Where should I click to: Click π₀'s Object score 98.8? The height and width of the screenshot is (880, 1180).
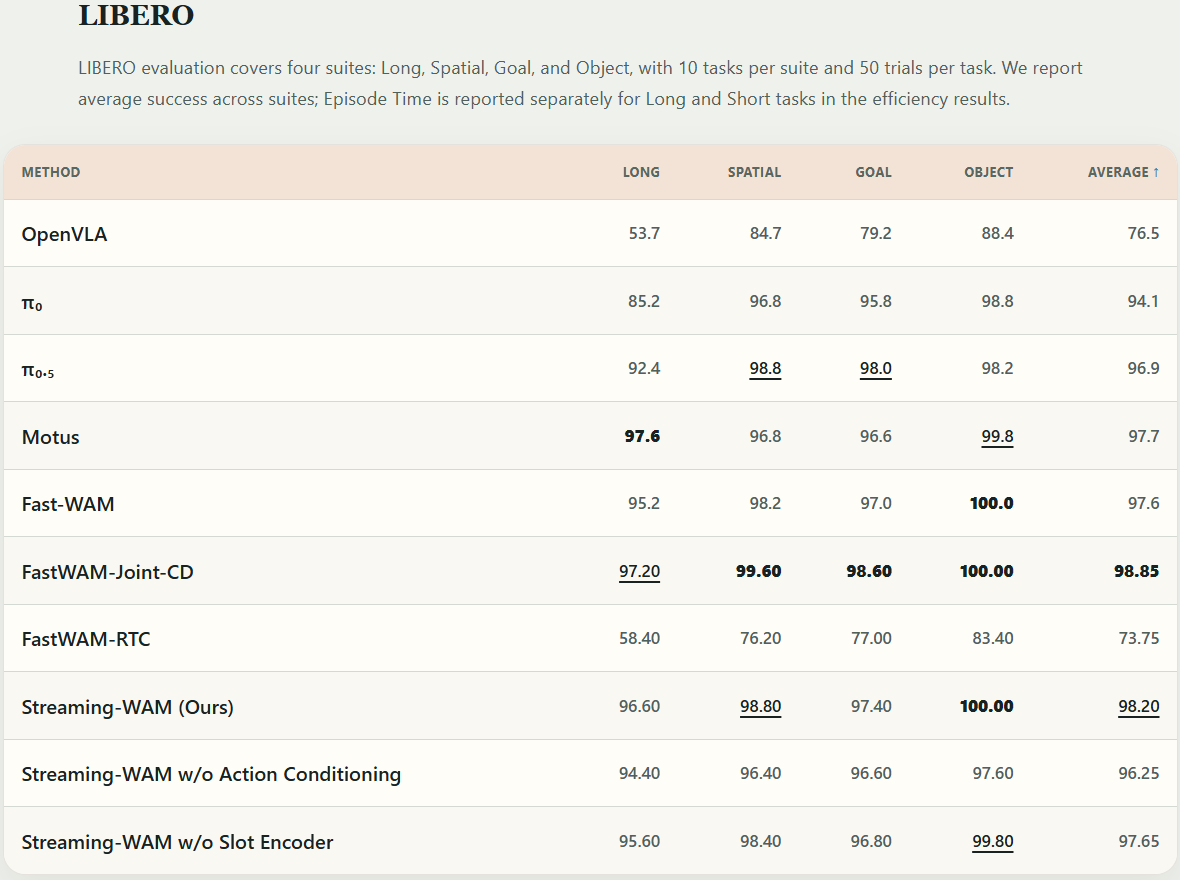tap(997, 301)
